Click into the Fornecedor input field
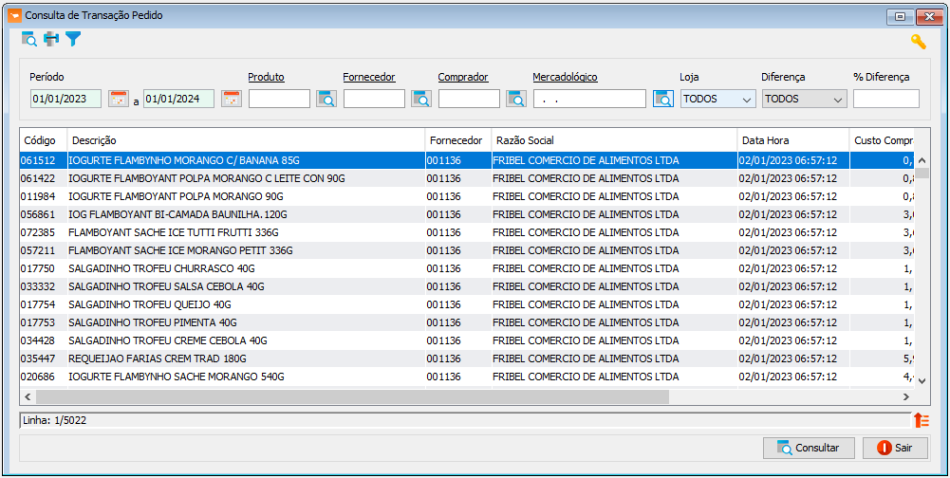950x478 pixels. pos(374,99)
